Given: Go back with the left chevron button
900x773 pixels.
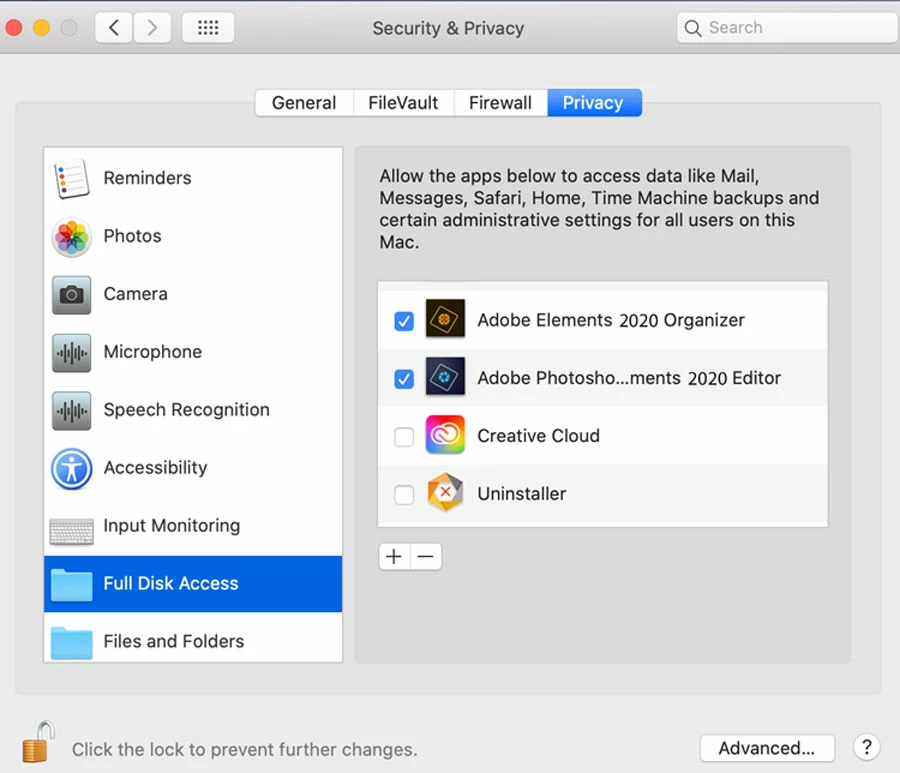Looking at the screenshot, I should point(114,28).
